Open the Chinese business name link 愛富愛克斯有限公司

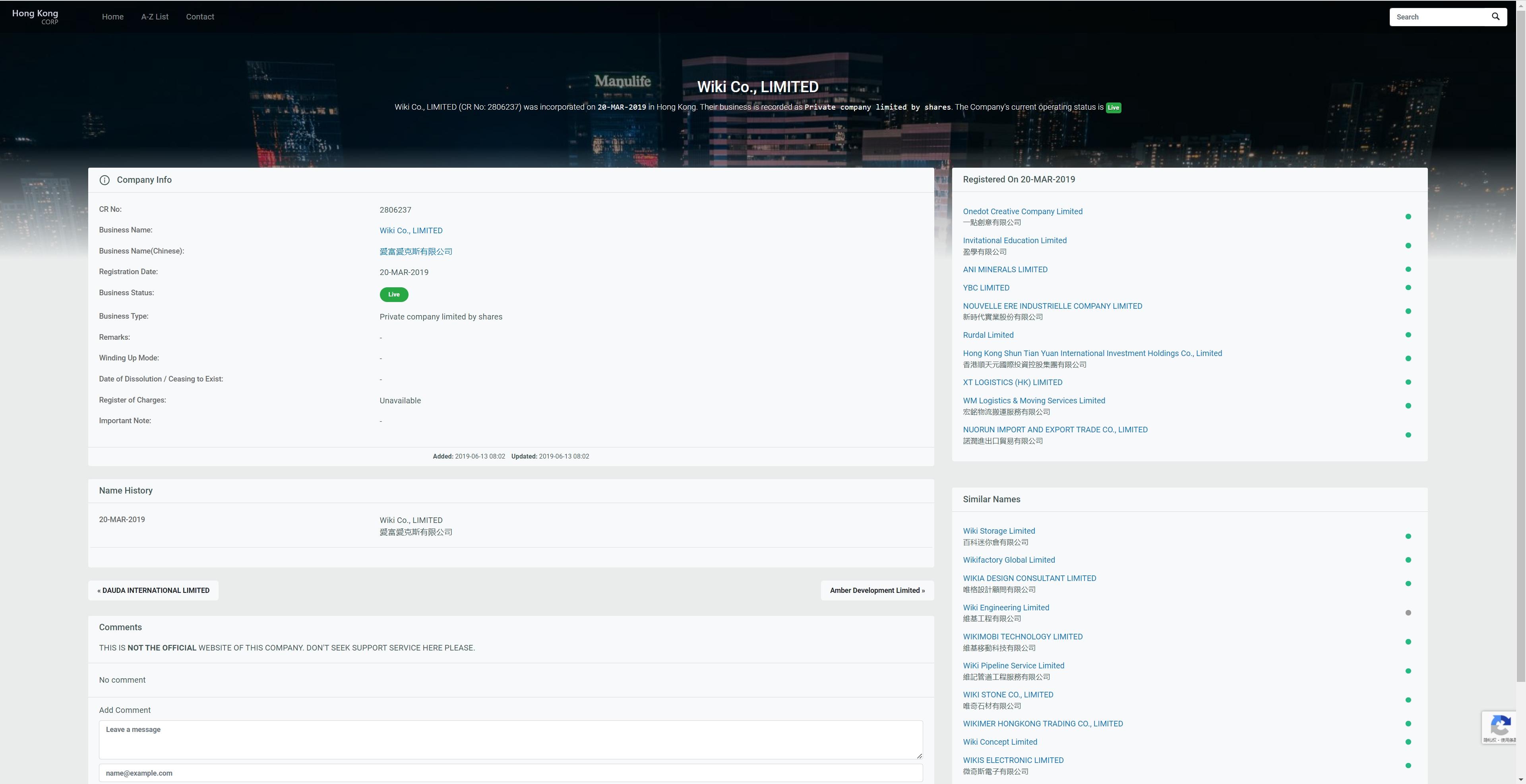click(416, 252)
